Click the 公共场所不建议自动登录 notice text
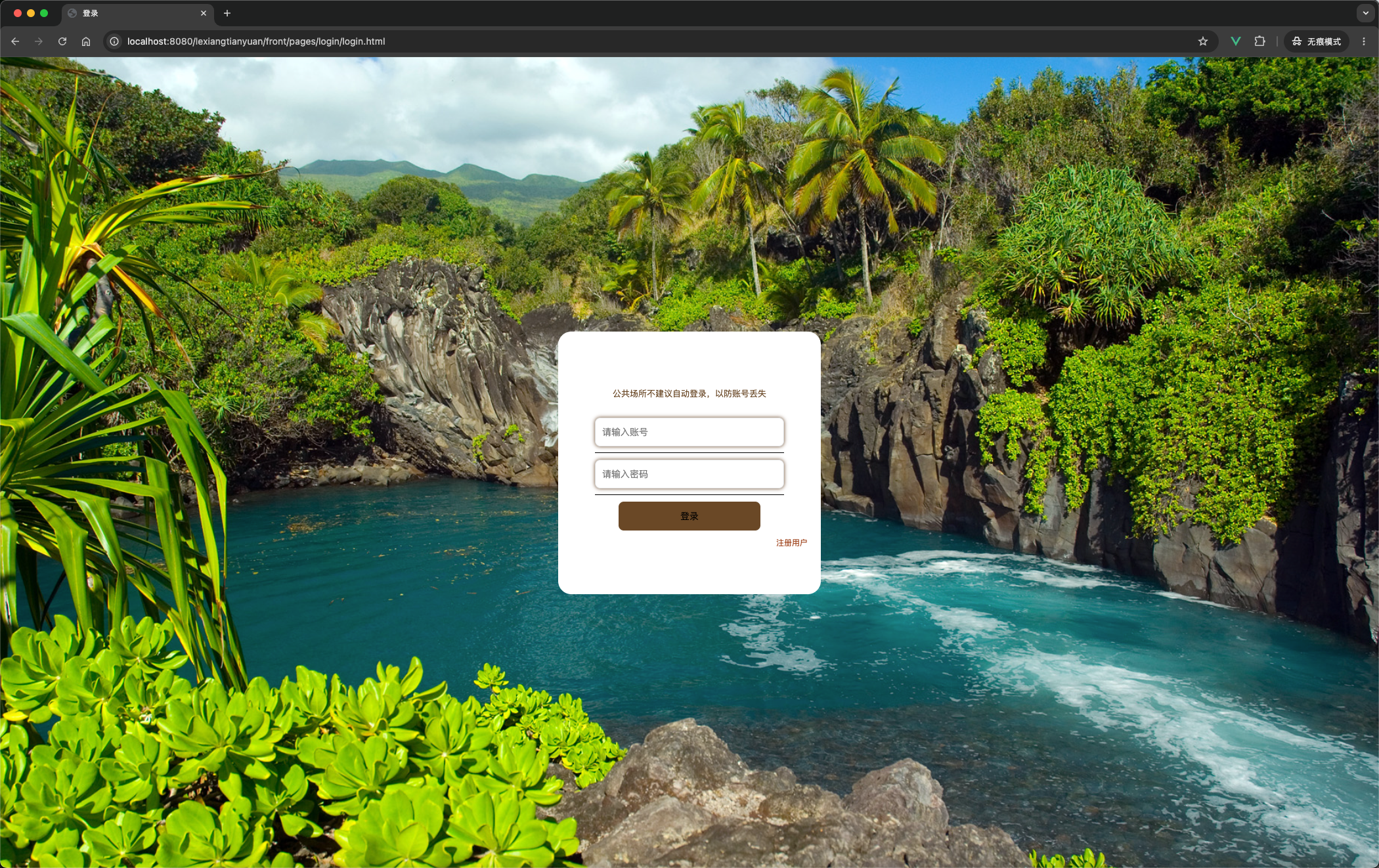Viewport: 1379px width, 868px height. [689, 394]
